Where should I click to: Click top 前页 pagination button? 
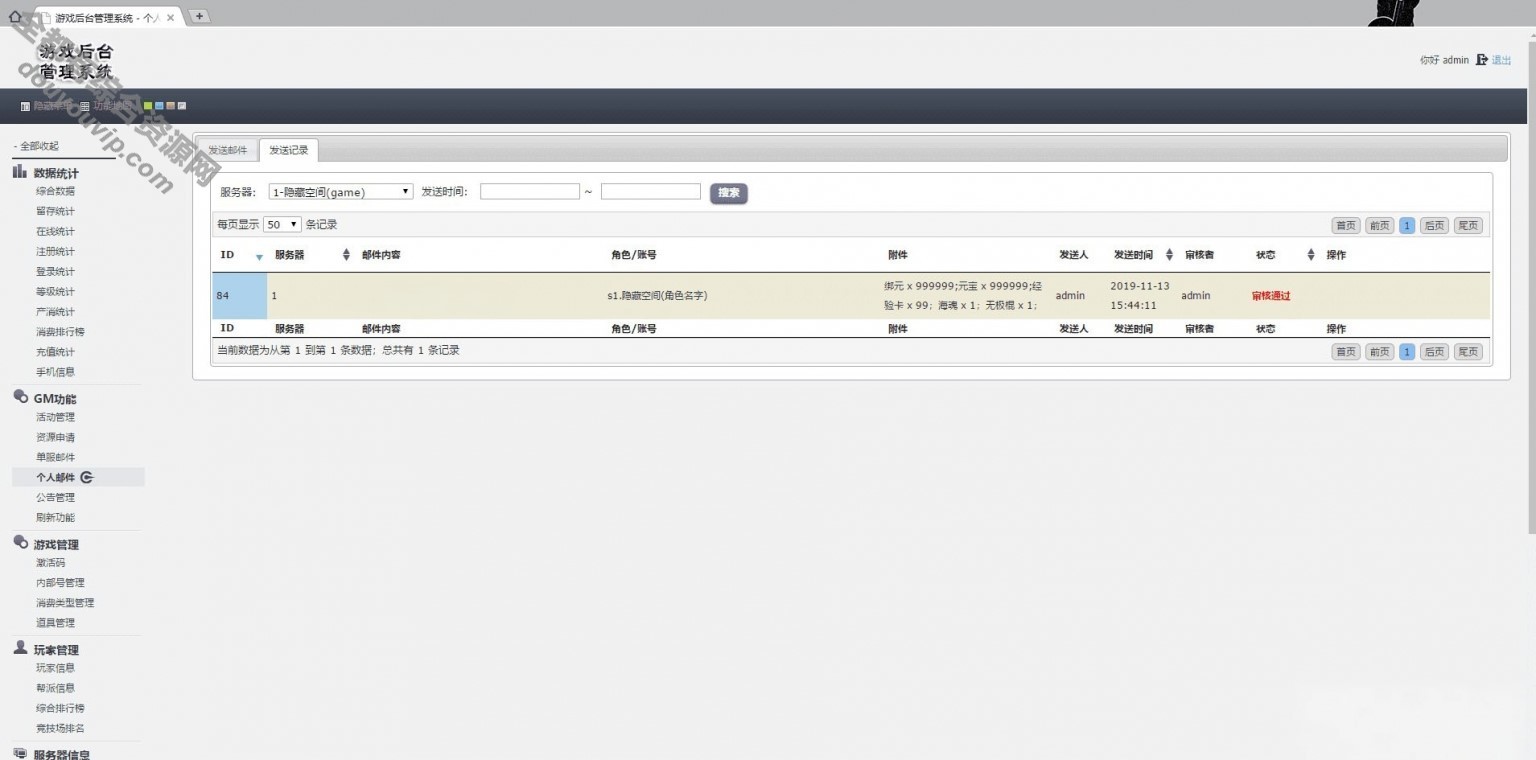click(x=1380, y=226)
